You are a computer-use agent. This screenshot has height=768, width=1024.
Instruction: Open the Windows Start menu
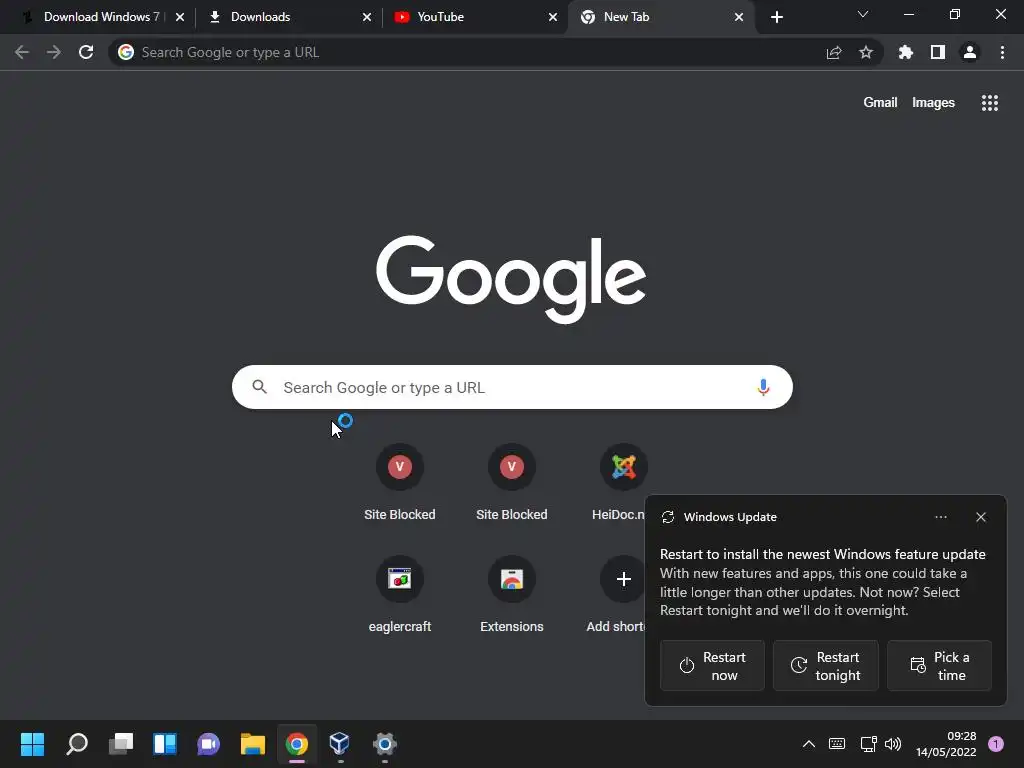(x=33, y=744)
